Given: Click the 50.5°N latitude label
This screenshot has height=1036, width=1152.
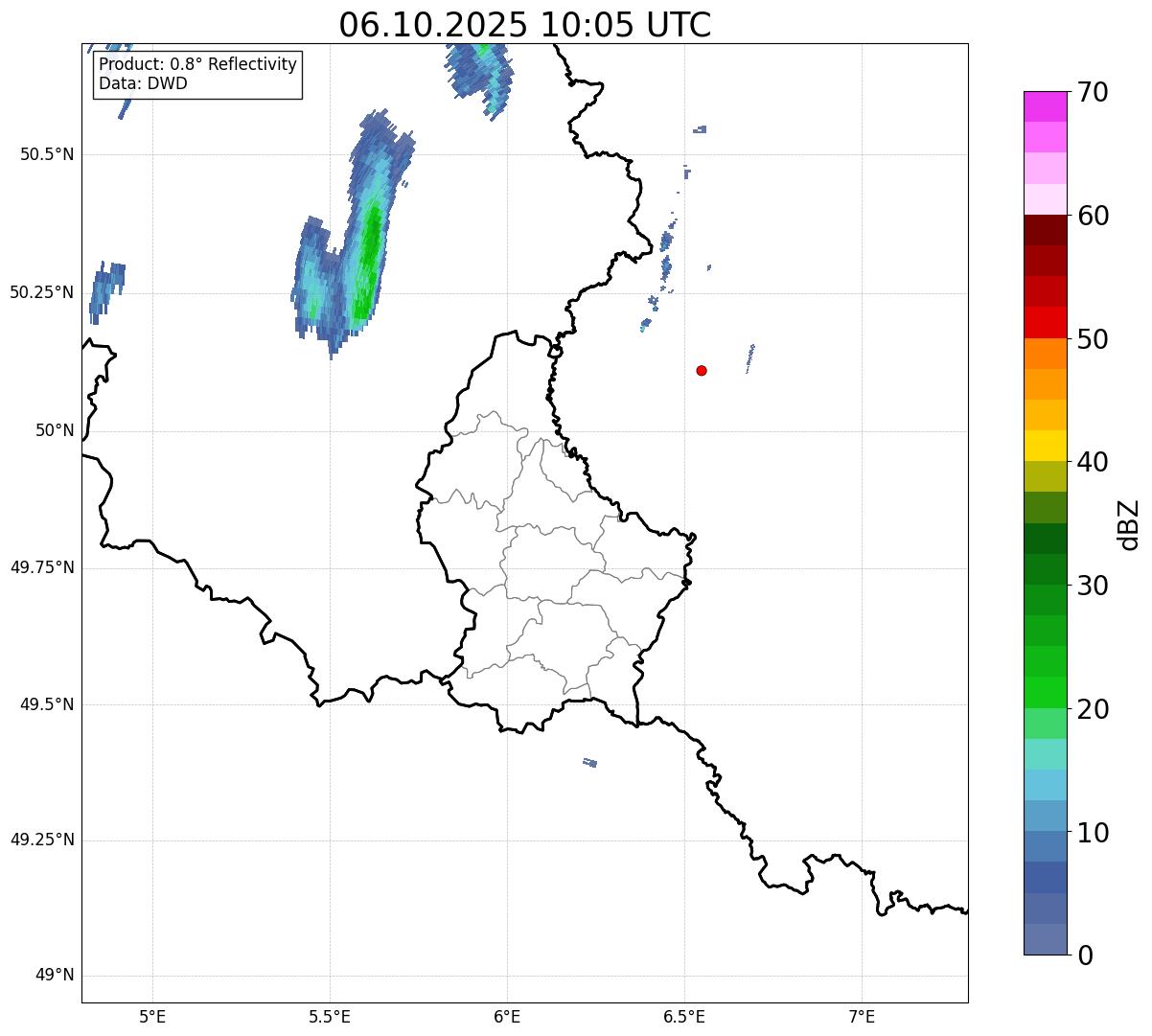Looking at the screenshot, I should coord(47,155).
